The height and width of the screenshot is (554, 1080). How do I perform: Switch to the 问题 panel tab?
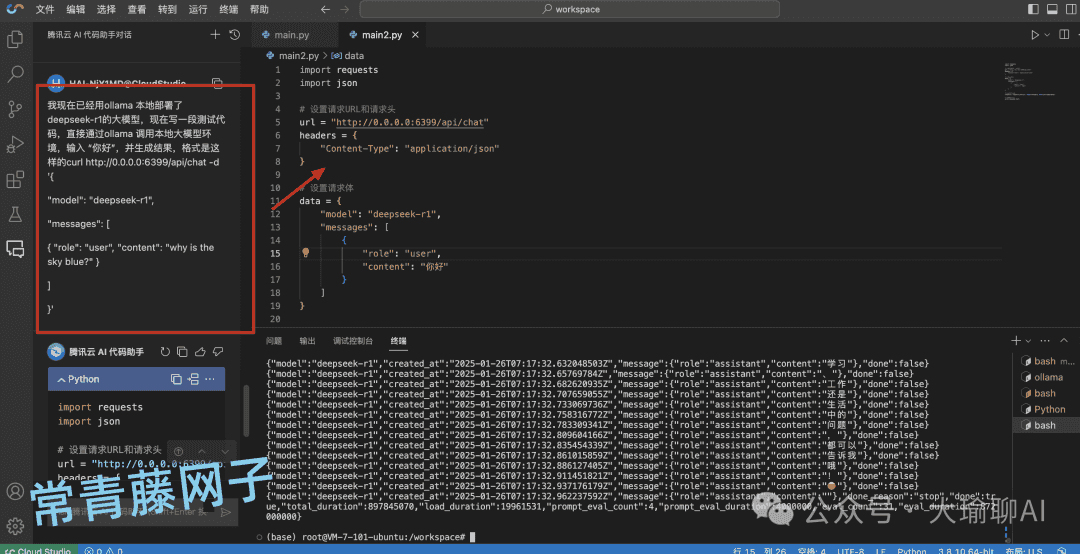[274, 340]
